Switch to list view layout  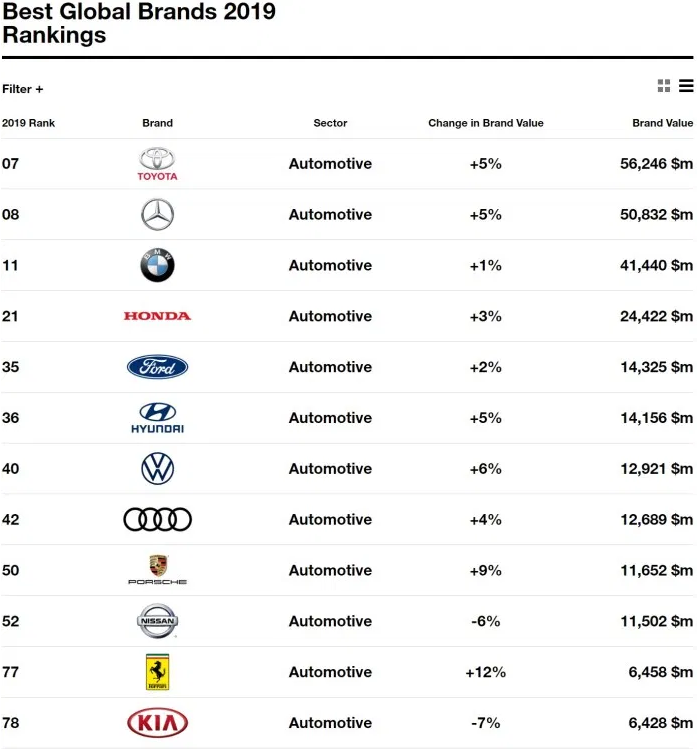coord(686,87)
